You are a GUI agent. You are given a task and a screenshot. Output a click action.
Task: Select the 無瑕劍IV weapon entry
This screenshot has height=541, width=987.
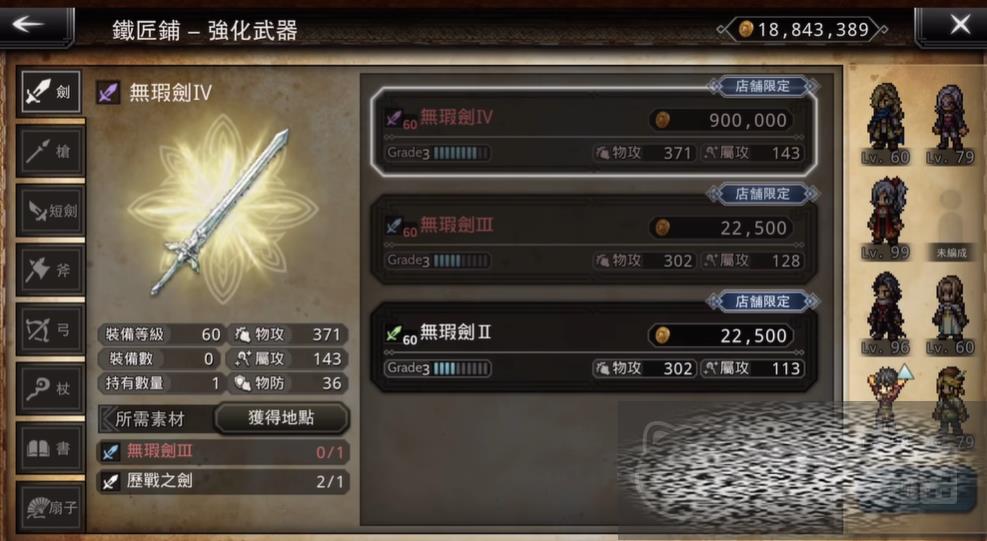594,132
